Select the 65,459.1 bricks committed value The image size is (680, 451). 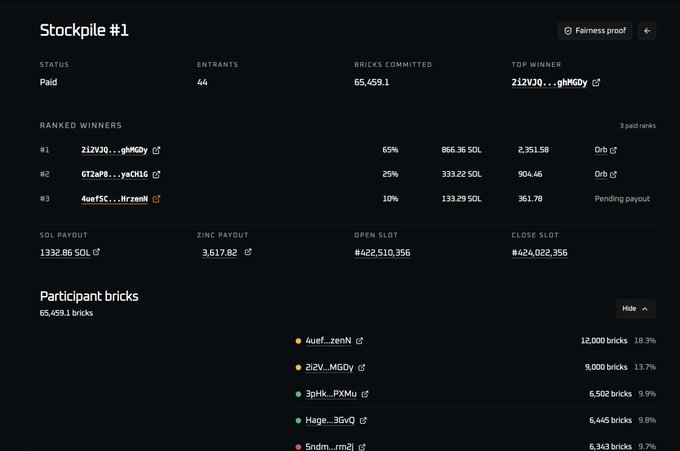tap(371, 82)
